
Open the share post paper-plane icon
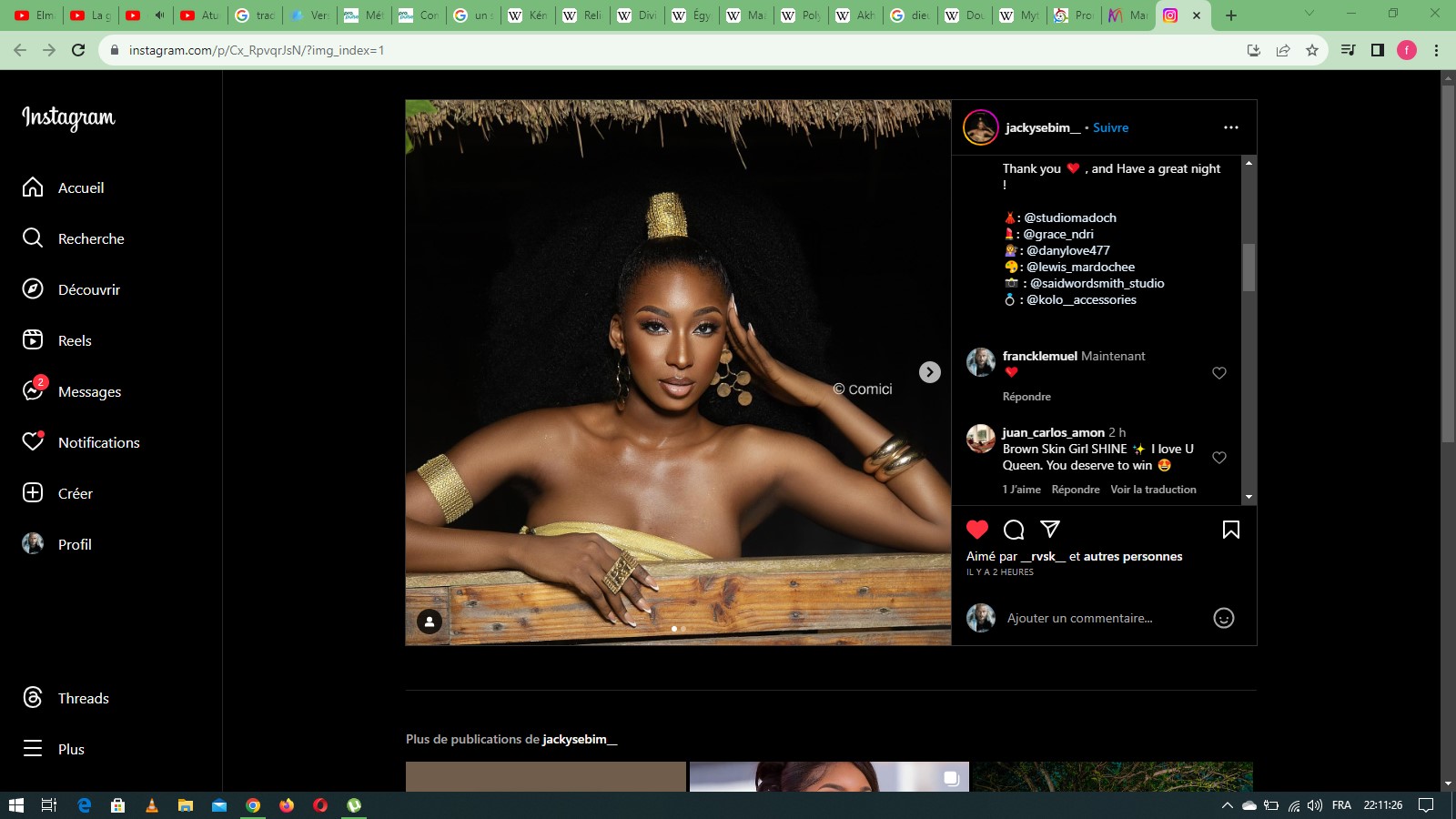coord(1050,530)
